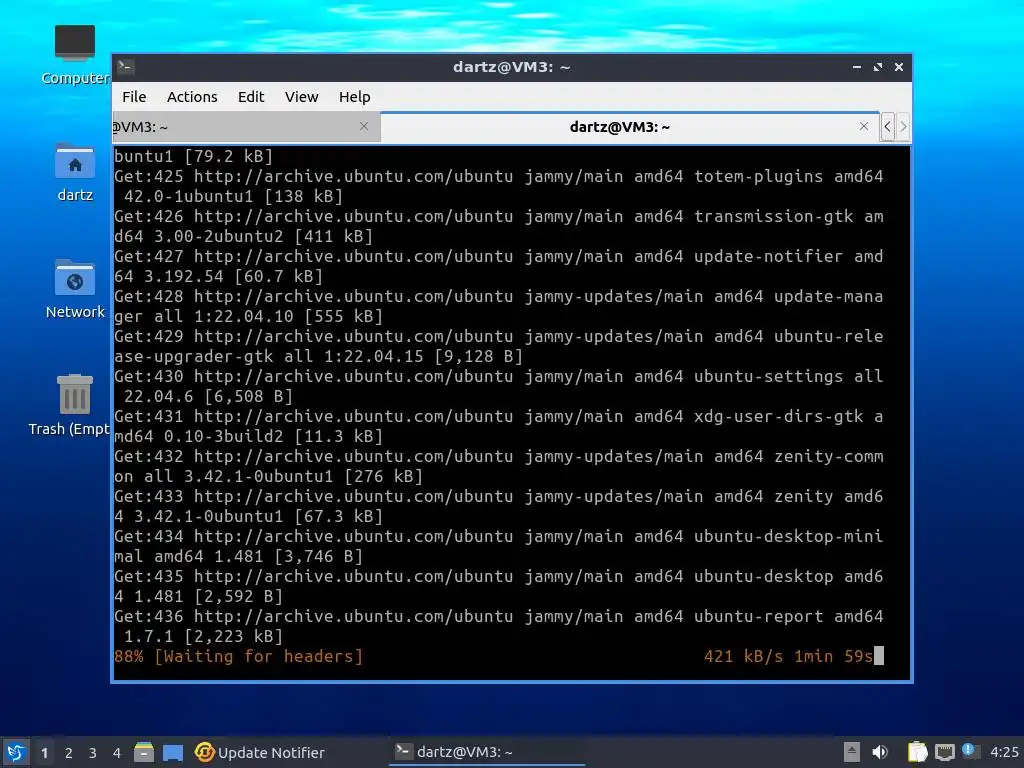This screenshot has width=1024, height=768.
Task: Open the Actions menu
Action: [192, 97]
